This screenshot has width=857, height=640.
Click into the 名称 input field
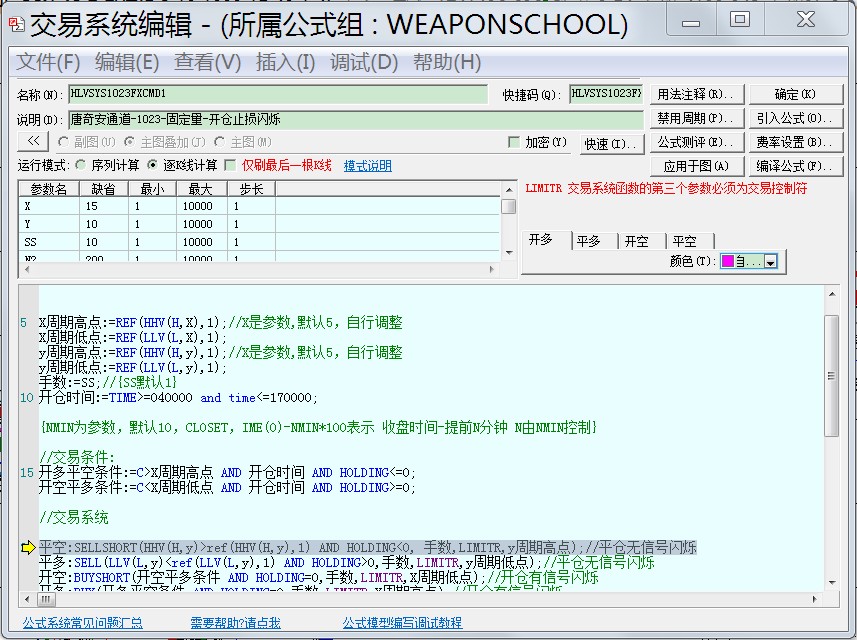tap(280, 95)
